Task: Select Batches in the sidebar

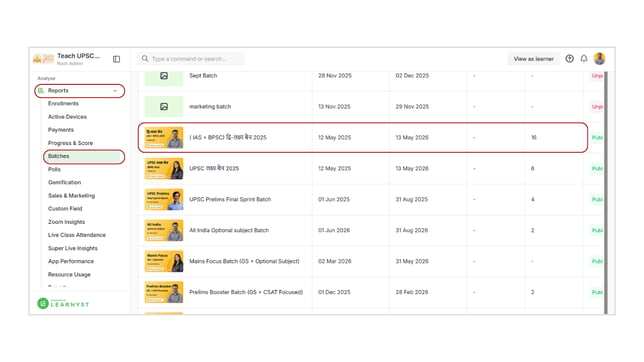Action: (x=84, y=156)
